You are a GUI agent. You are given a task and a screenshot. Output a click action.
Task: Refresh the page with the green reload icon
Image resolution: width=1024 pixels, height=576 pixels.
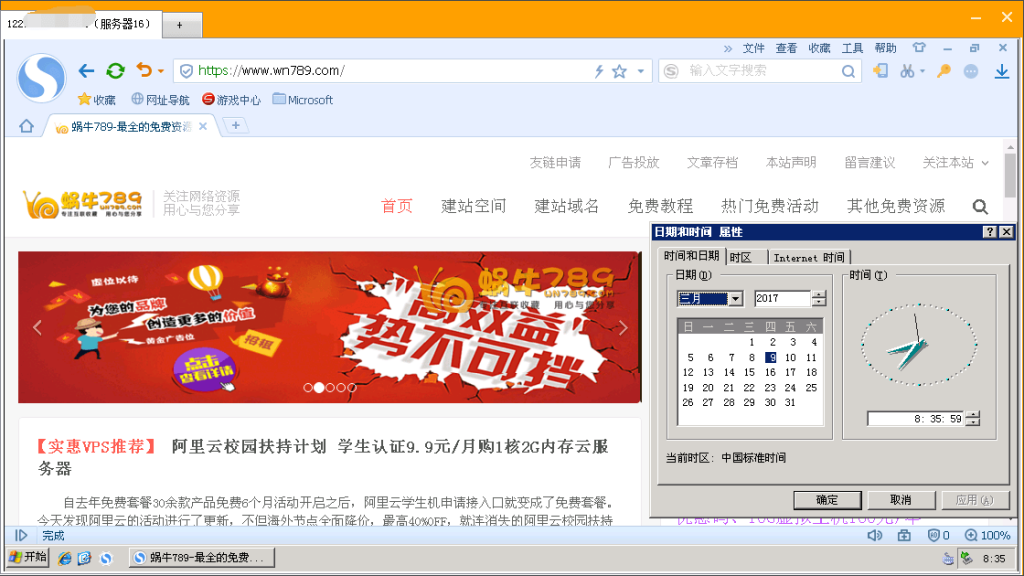click(x=115, y=71)
